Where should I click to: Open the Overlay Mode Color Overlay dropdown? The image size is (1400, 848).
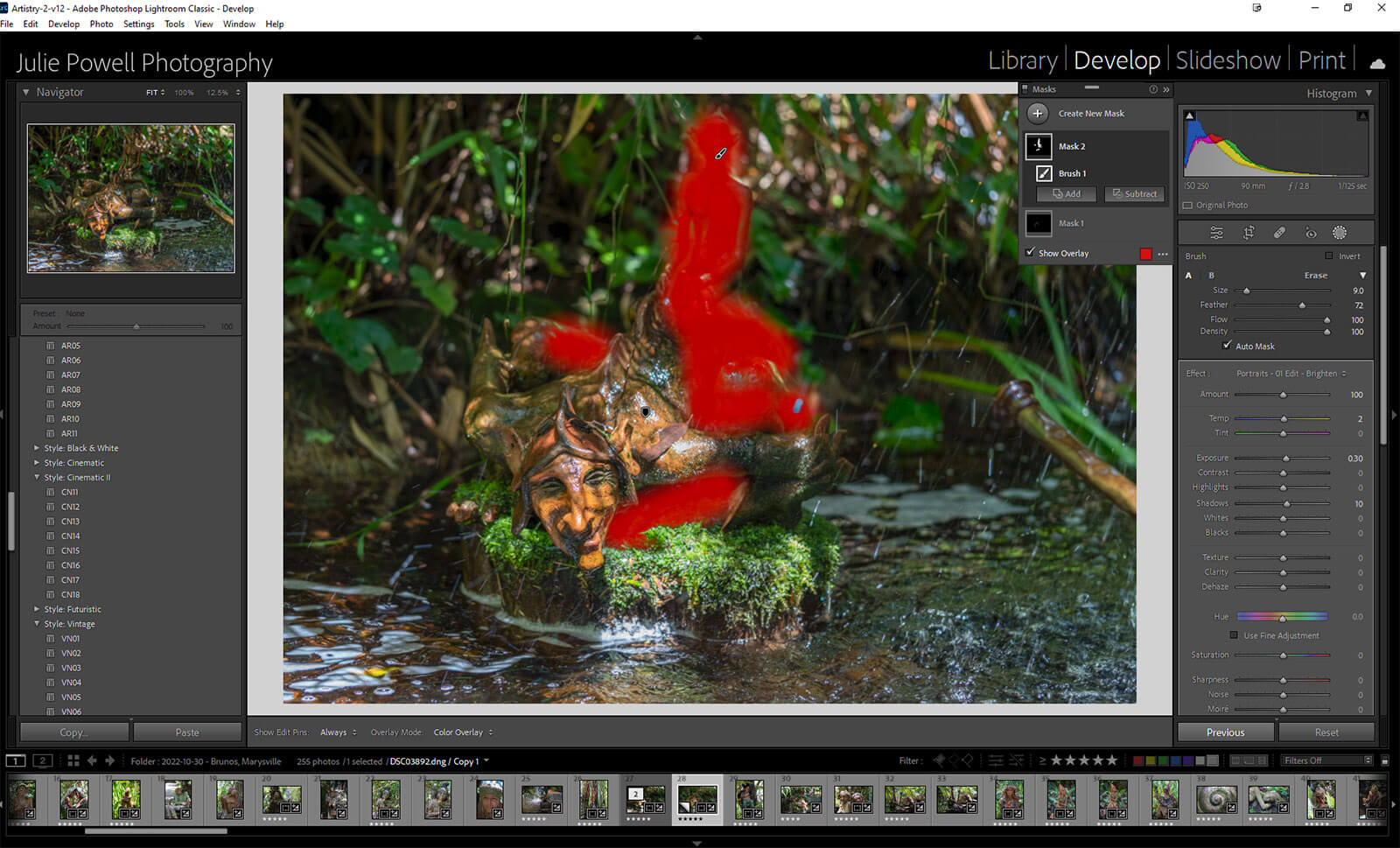point(463,732)
